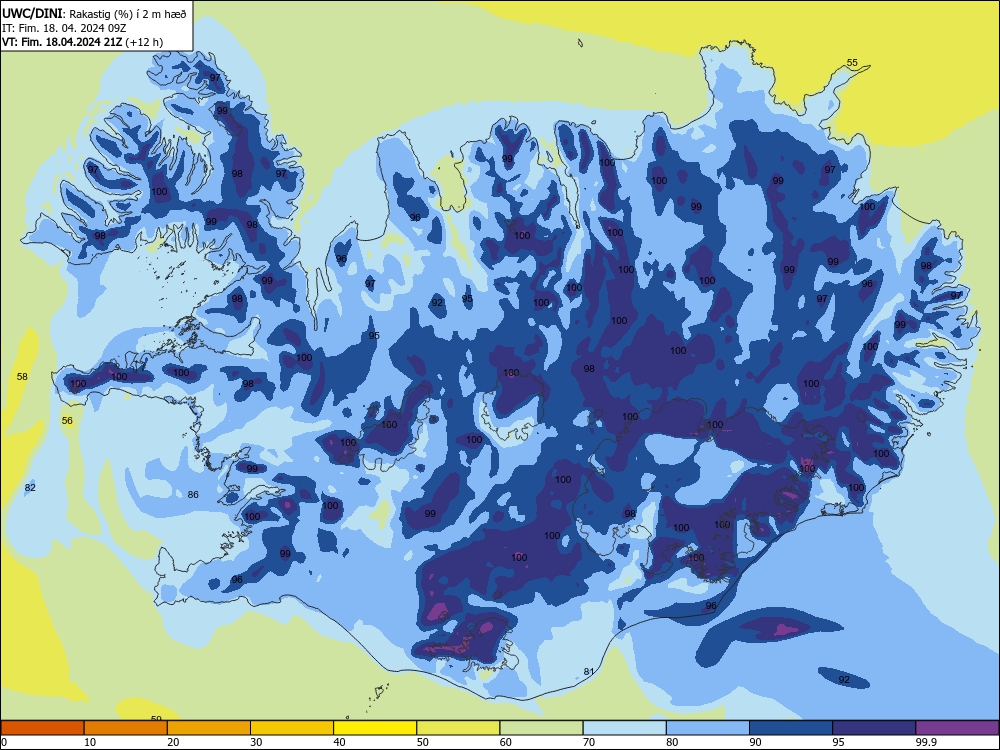Viewport: 1000px width, 750px height.
Task: Click the legend label '99.9'
Action: (925, 742)
